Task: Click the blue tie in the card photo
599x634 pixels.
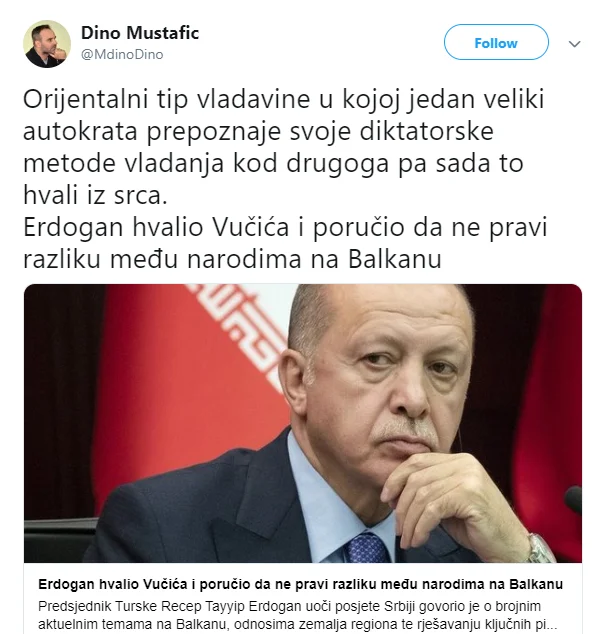Action: (x=366, y=548)
